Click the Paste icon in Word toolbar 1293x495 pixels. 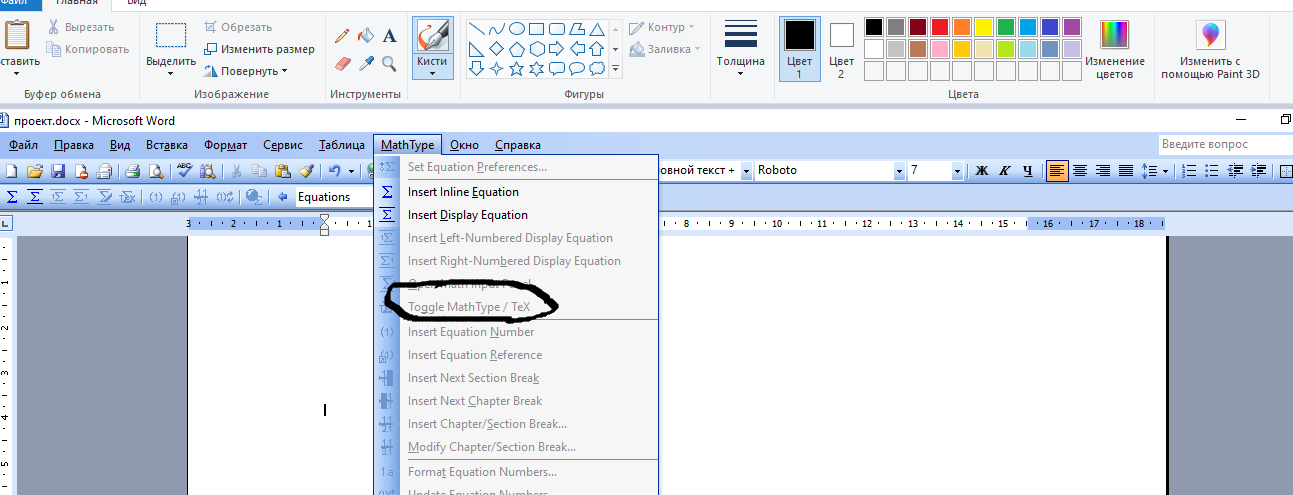point(283,171)
